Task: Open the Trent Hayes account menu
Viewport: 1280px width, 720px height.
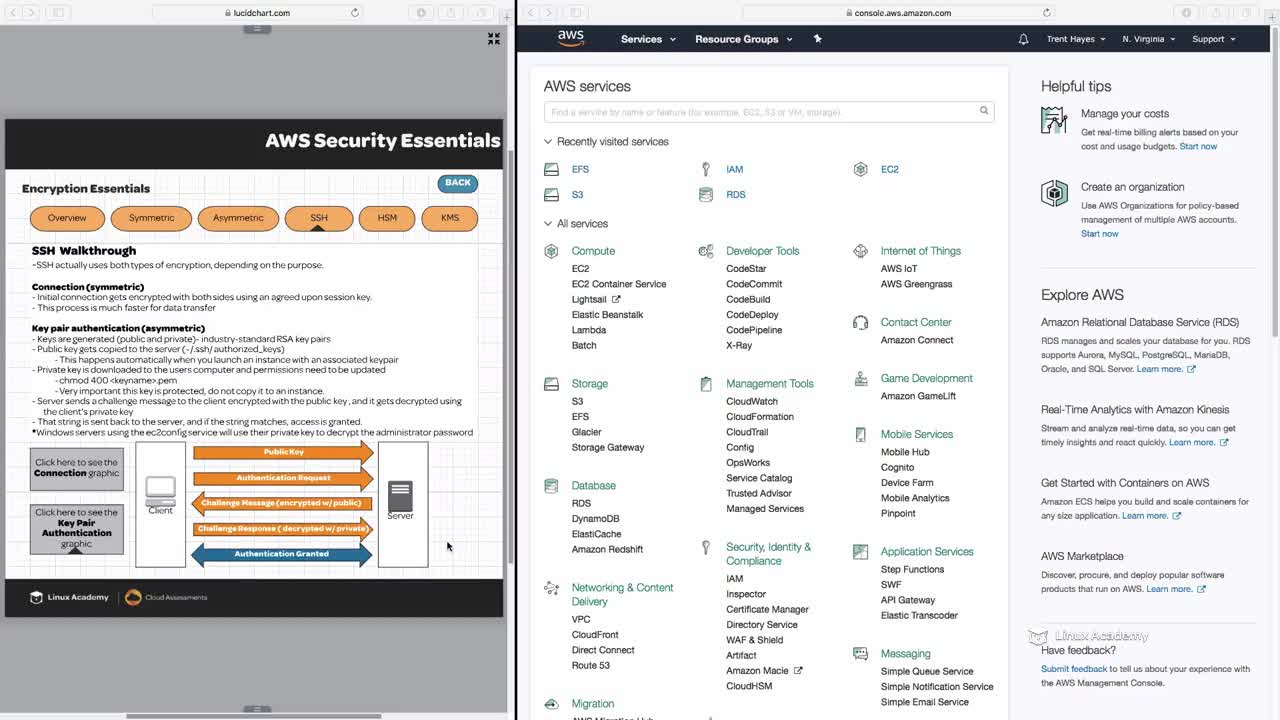Action: (1076, 39)
